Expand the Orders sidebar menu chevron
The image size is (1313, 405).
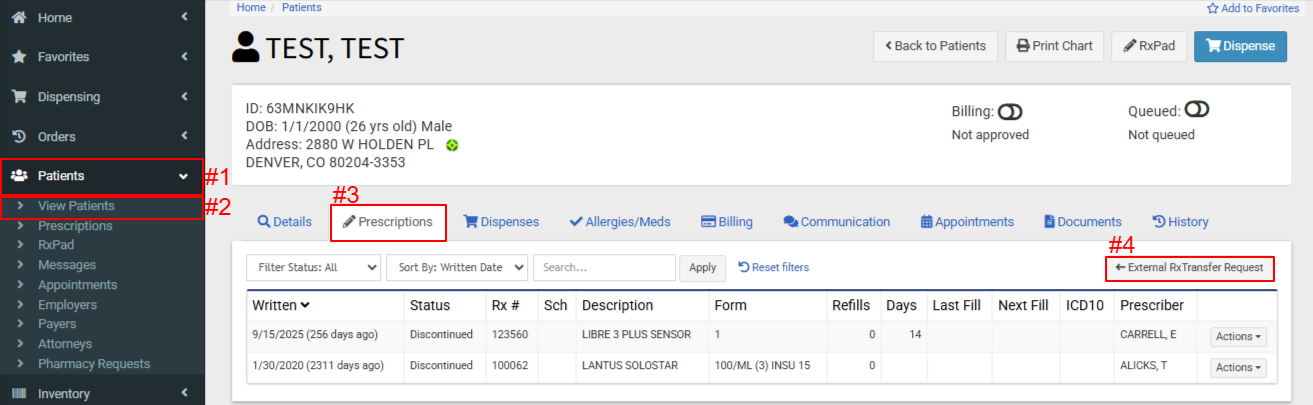coord(184,136)
